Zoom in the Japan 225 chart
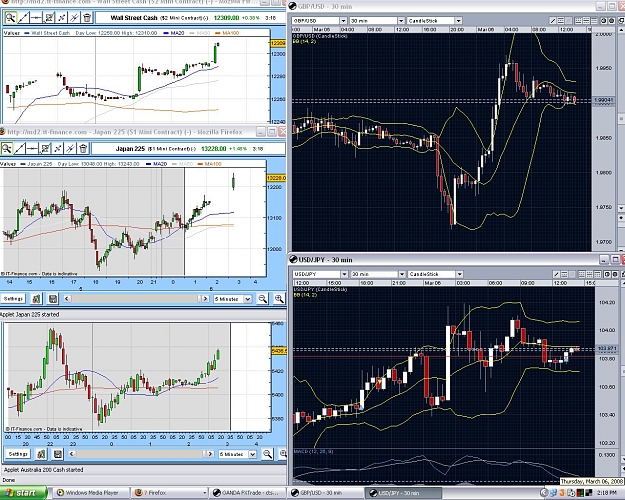The image size is (625, 500). point(279,299)
